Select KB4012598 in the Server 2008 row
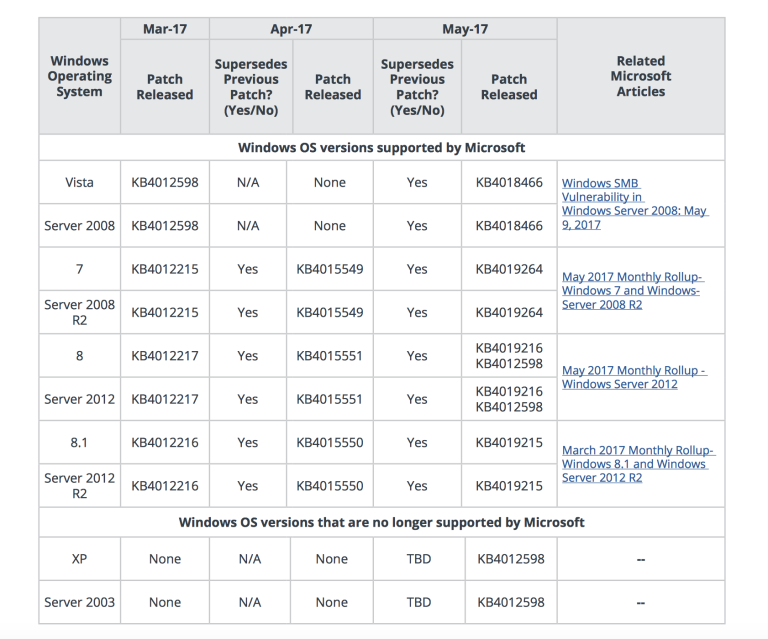768x639 pixels. [x=165, y=225]
